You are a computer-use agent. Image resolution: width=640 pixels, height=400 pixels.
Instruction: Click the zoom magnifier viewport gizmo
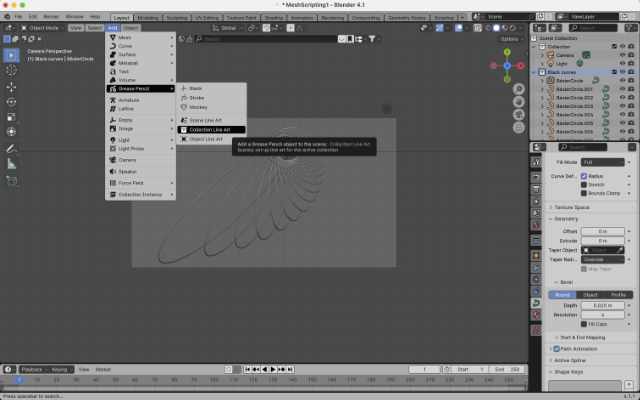point(519,89)
